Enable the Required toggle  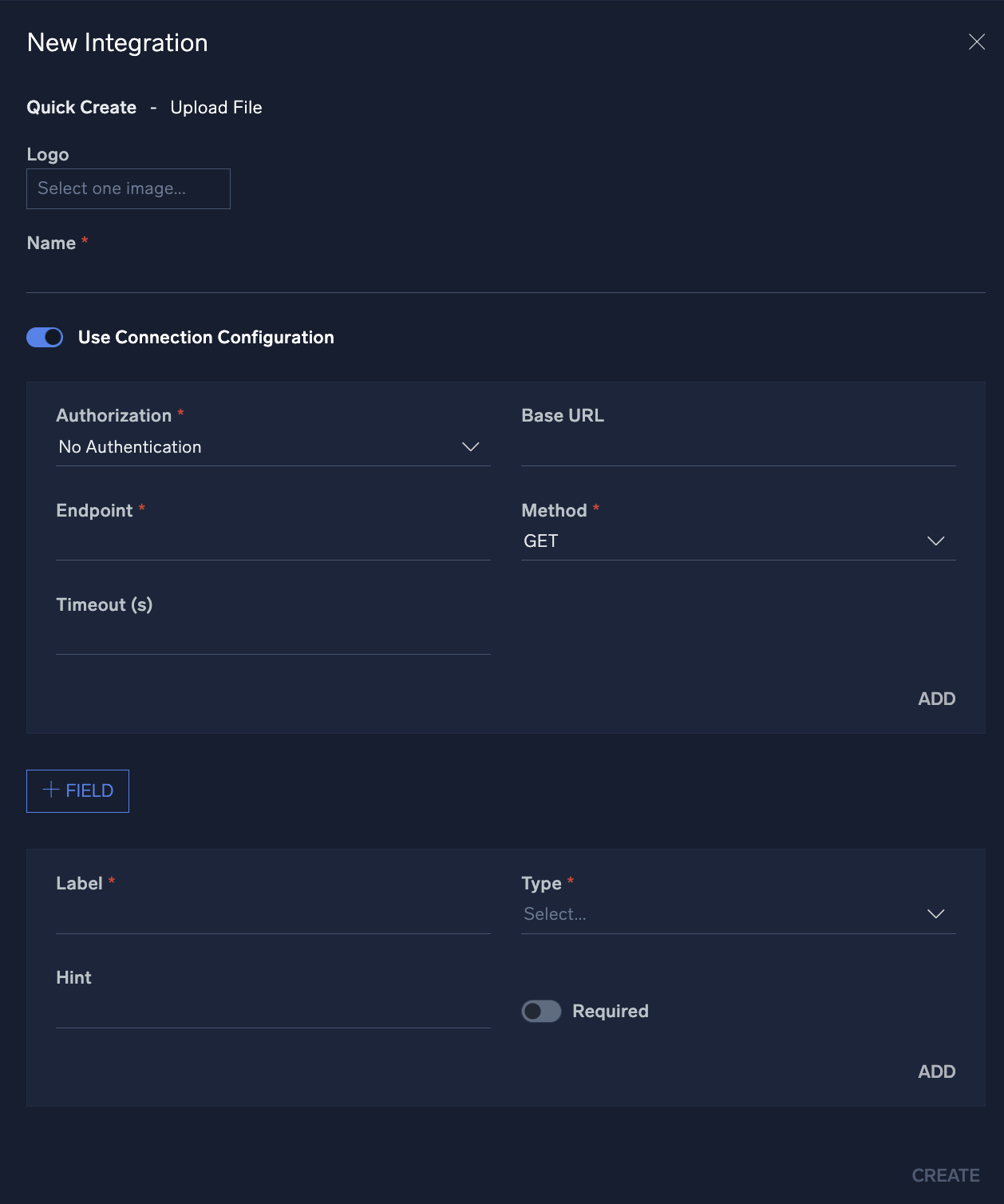(542, 1011)
